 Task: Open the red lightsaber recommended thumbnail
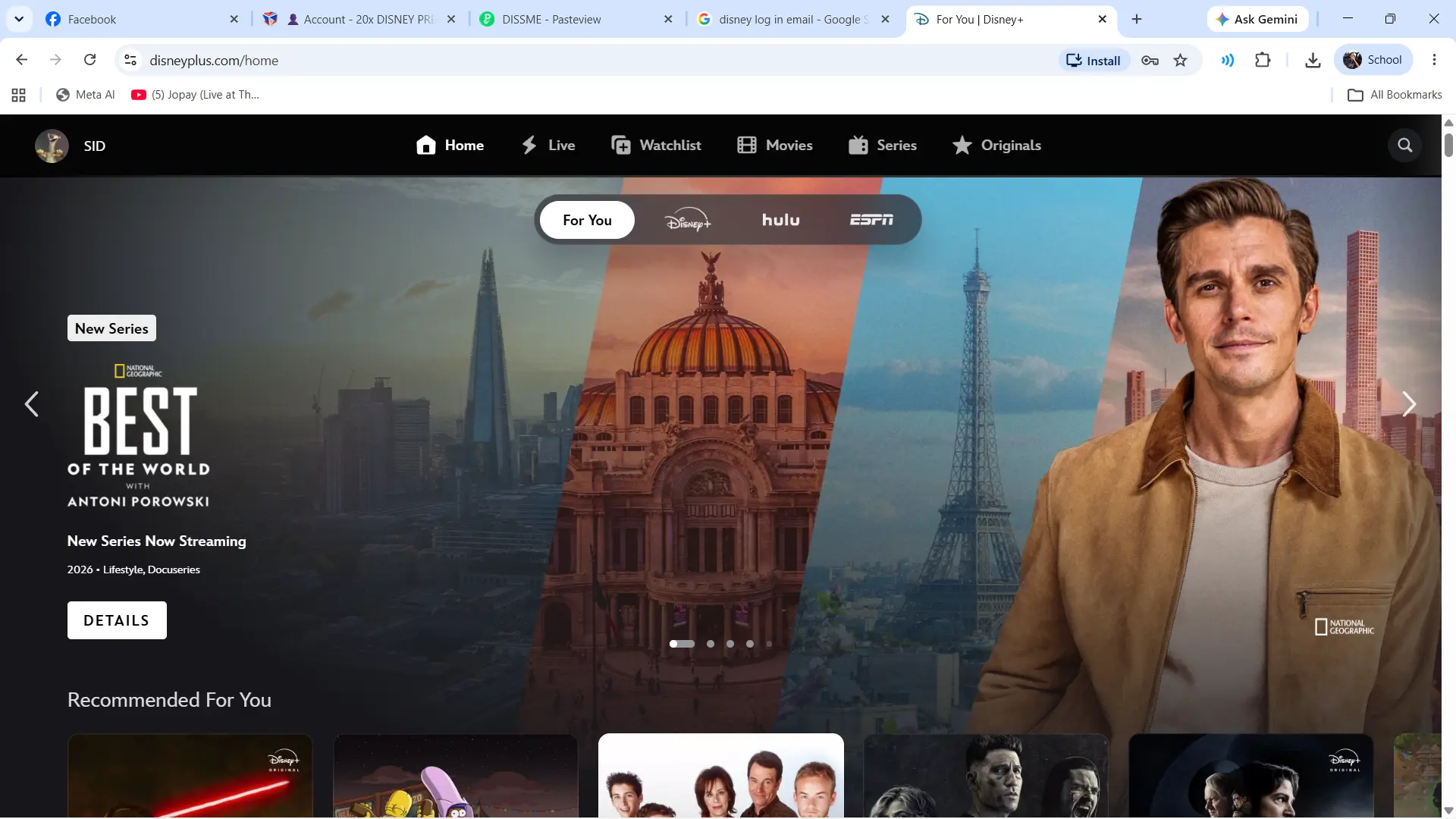(x=190, y=776)
